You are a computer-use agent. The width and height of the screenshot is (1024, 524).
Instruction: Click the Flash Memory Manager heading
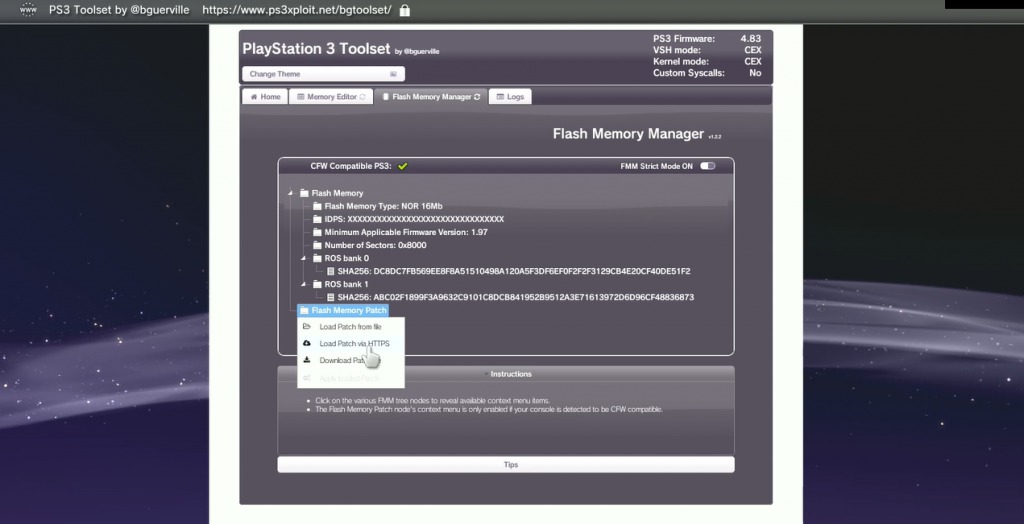[628, 134]
